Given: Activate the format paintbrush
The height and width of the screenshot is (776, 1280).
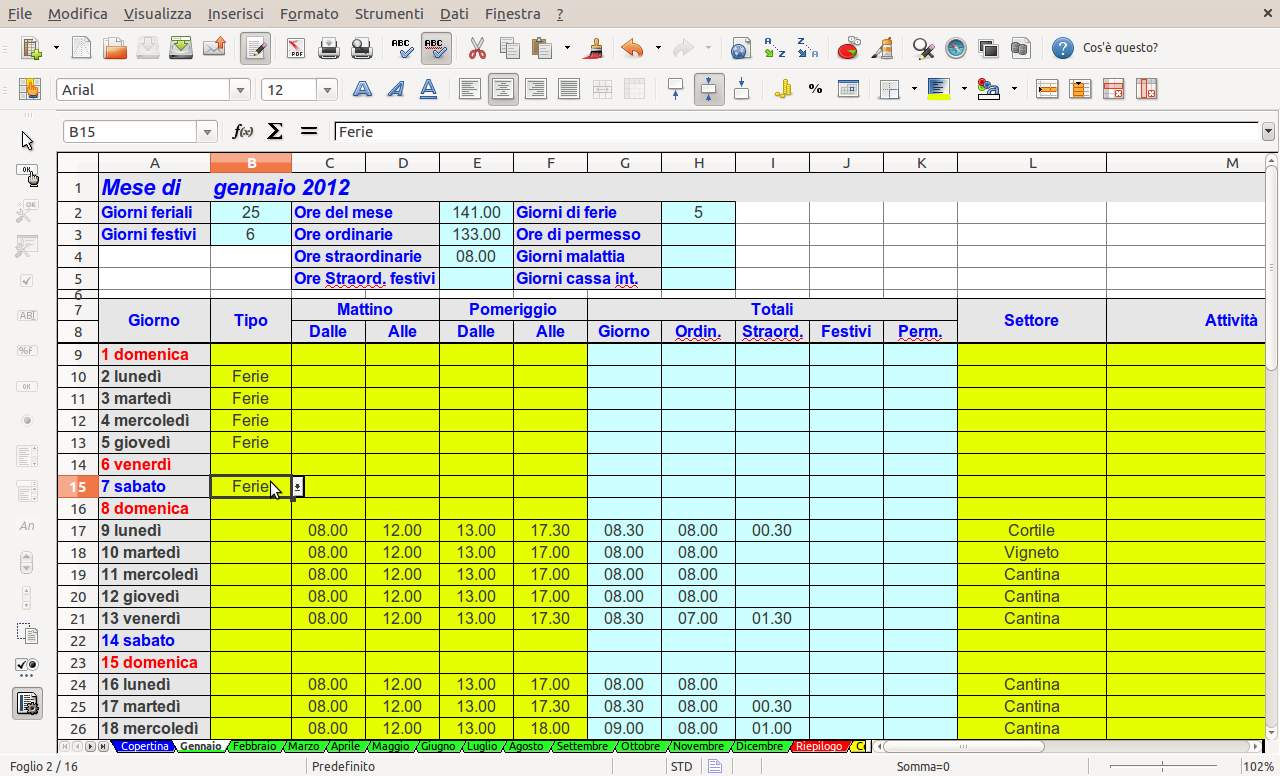Looking at the screenshot, I should [x=595, y=48].
